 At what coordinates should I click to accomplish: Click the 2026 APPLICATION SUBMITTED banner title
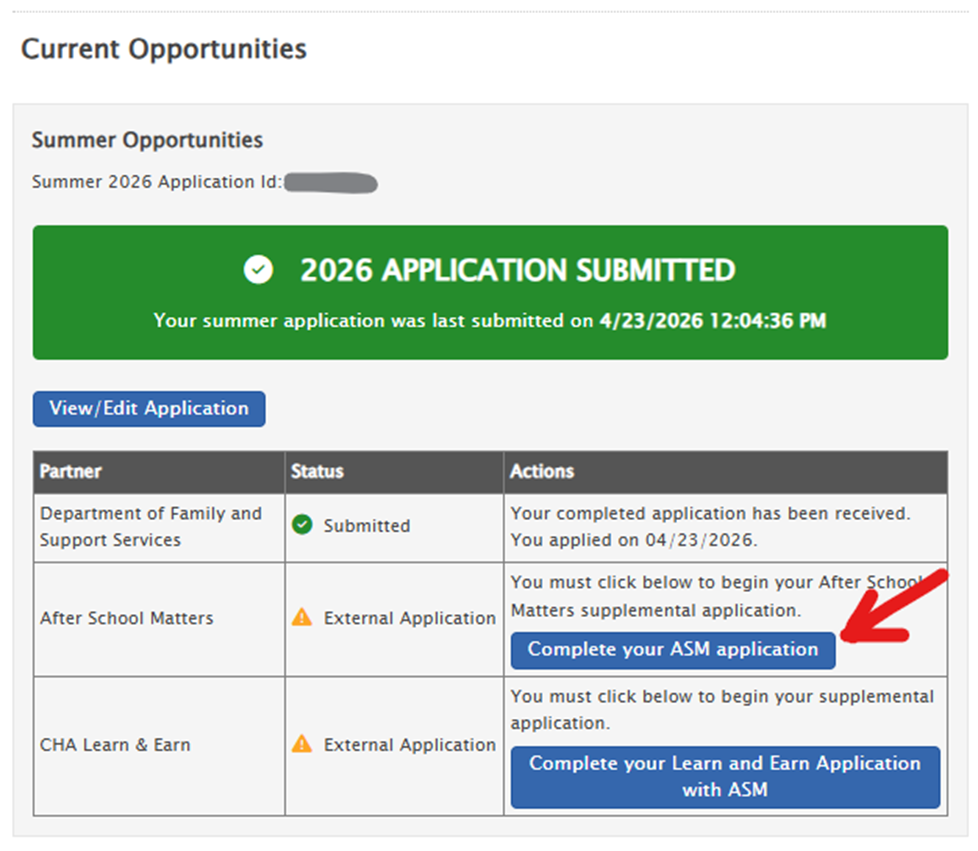click(x=517, y=270)
